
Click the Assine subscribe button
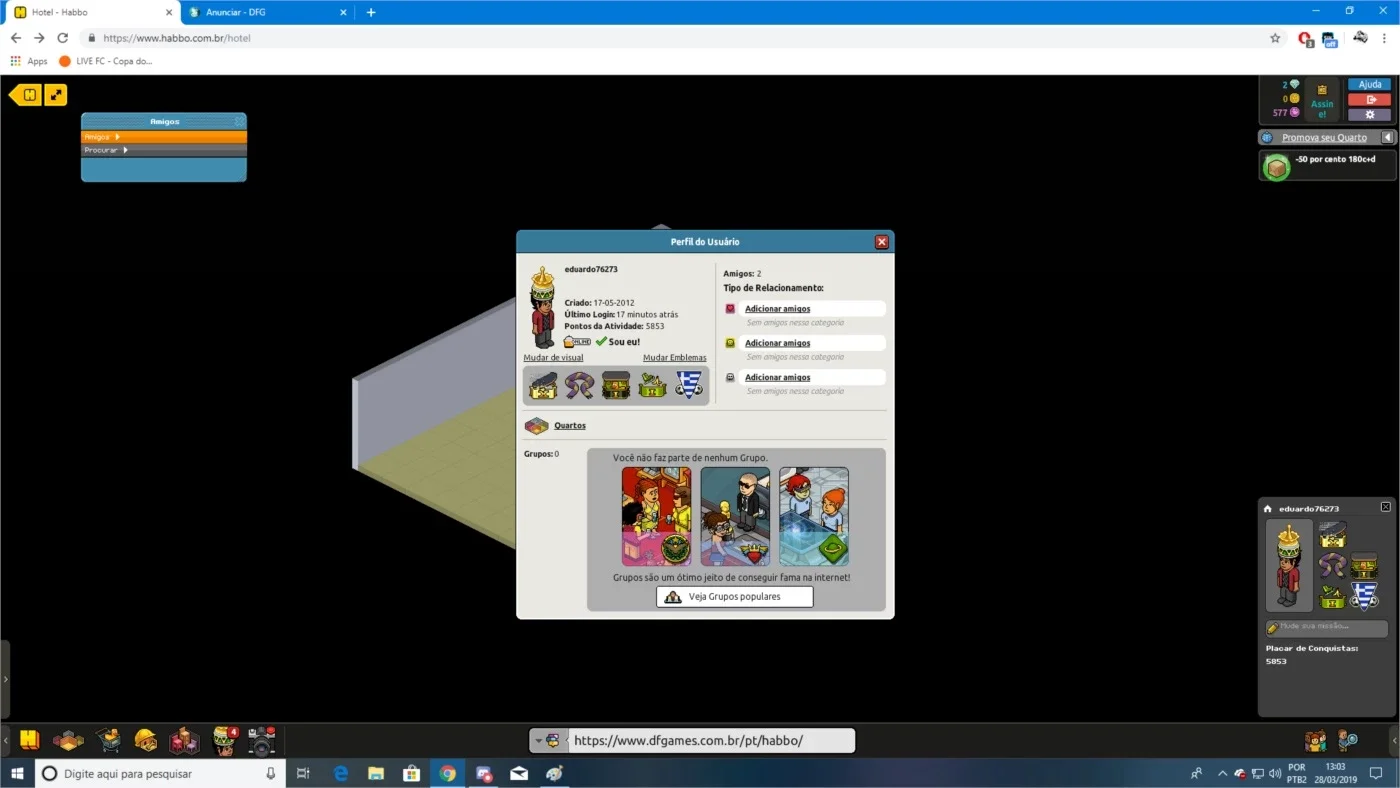click(1322, 100)
